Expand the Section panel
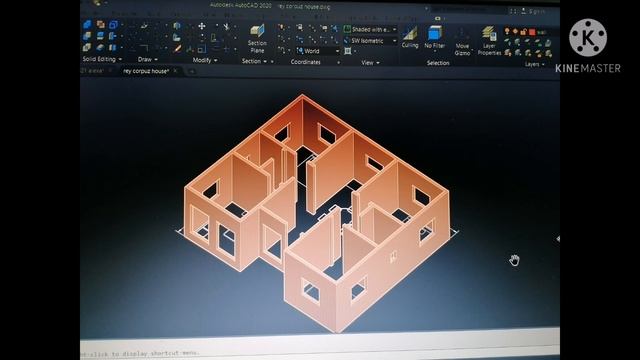 coord(254,61)
